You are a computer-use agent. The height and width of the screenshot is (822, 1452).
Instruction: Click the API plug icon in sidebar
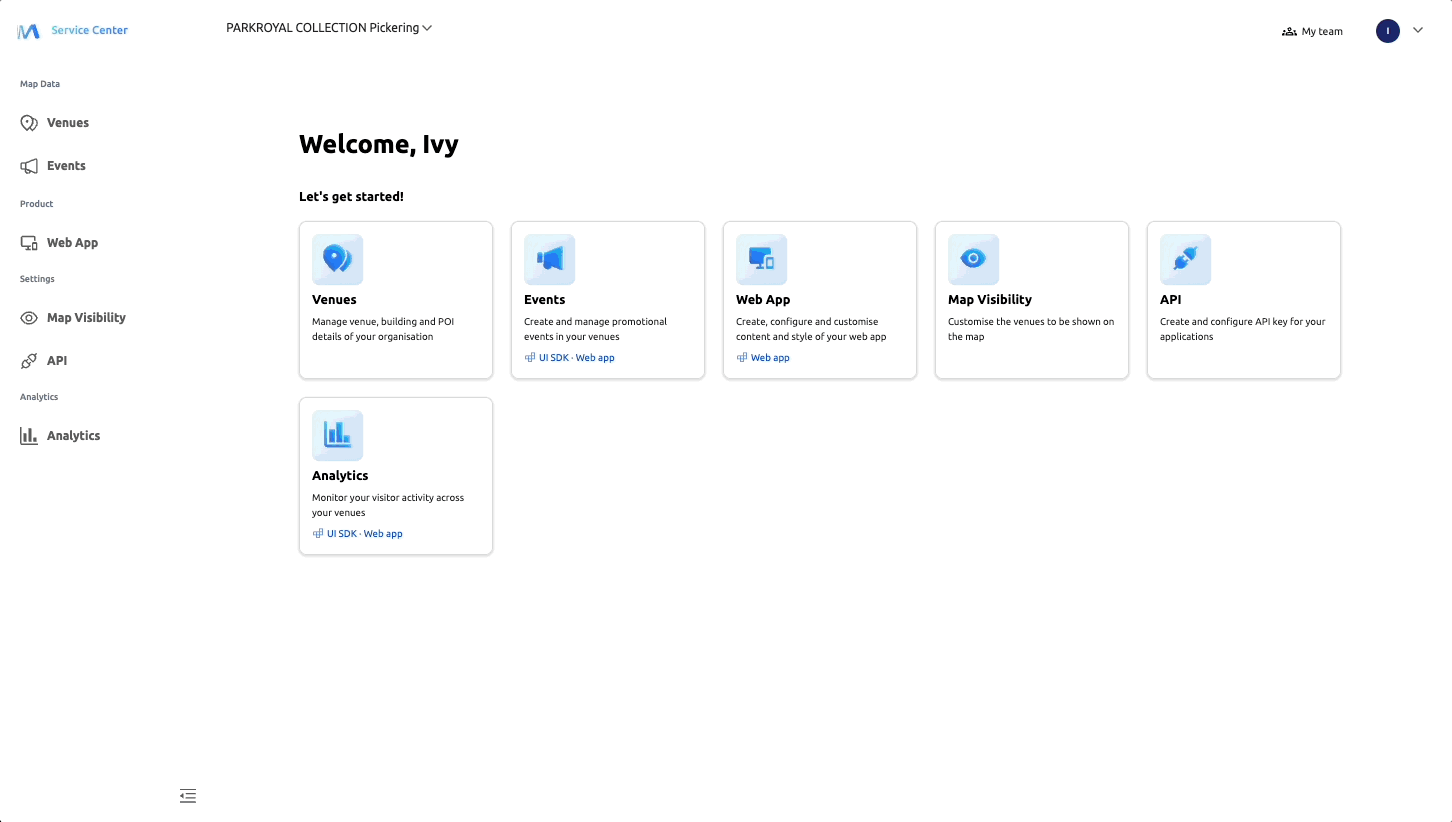pos(29,361)
